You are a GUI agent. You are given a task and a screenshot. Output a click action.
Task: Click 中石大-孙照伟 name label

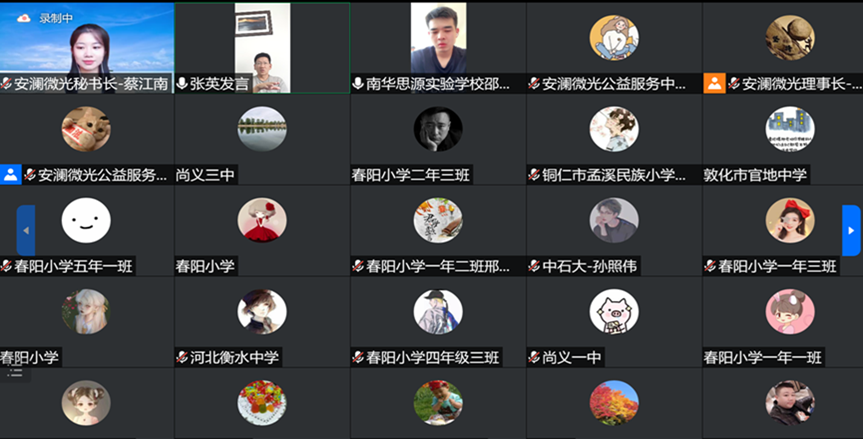coord(589,266)
